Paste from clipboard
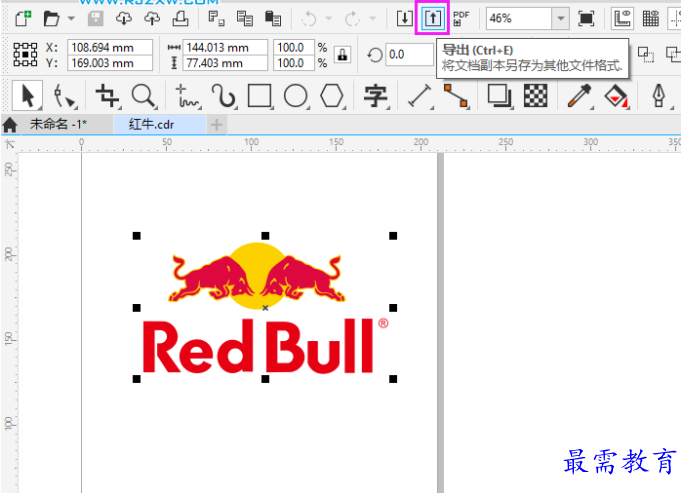This screenshot has height=493, width=685. pos(273,18)
